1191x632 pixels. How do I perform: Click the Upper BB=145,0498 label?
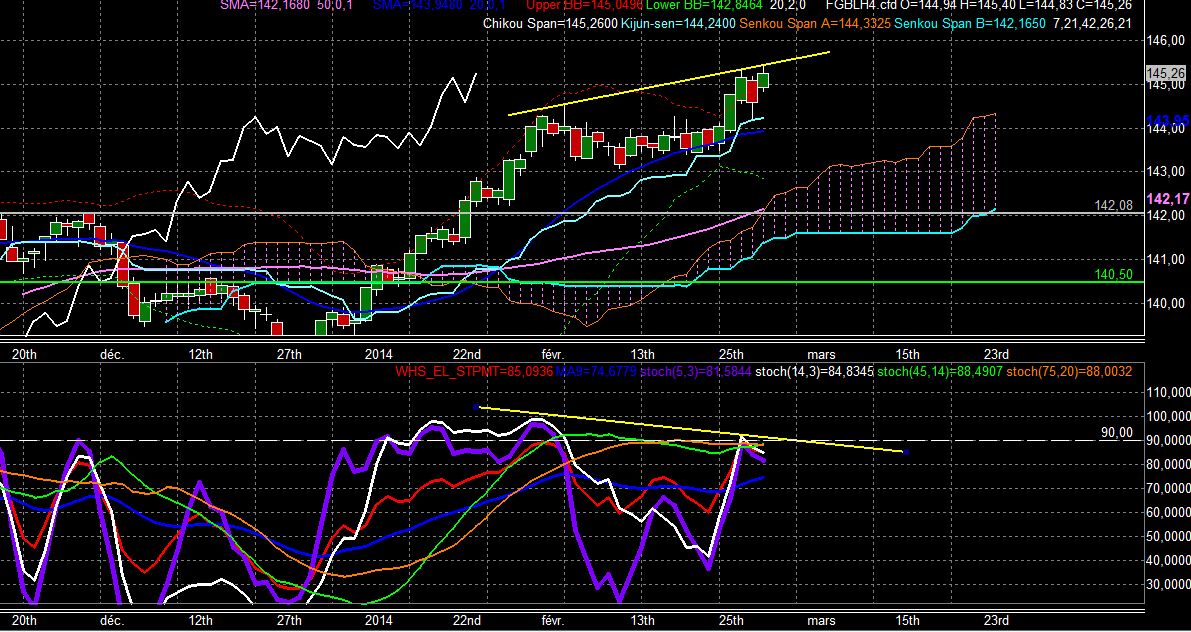click(x=584, y=5)
